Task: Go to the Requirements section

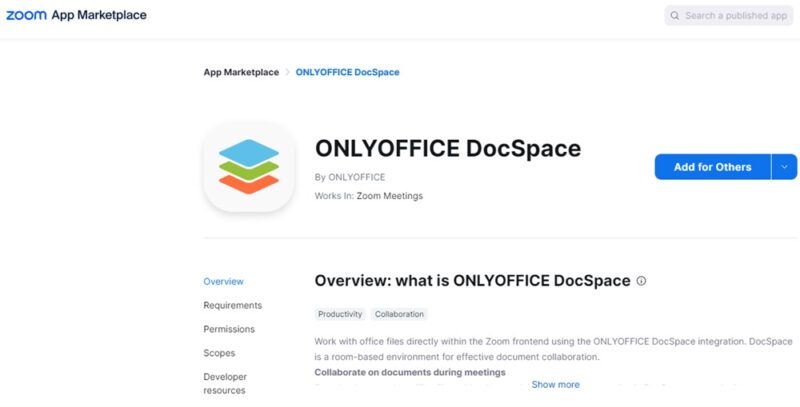Action: (x=233, y=306)
